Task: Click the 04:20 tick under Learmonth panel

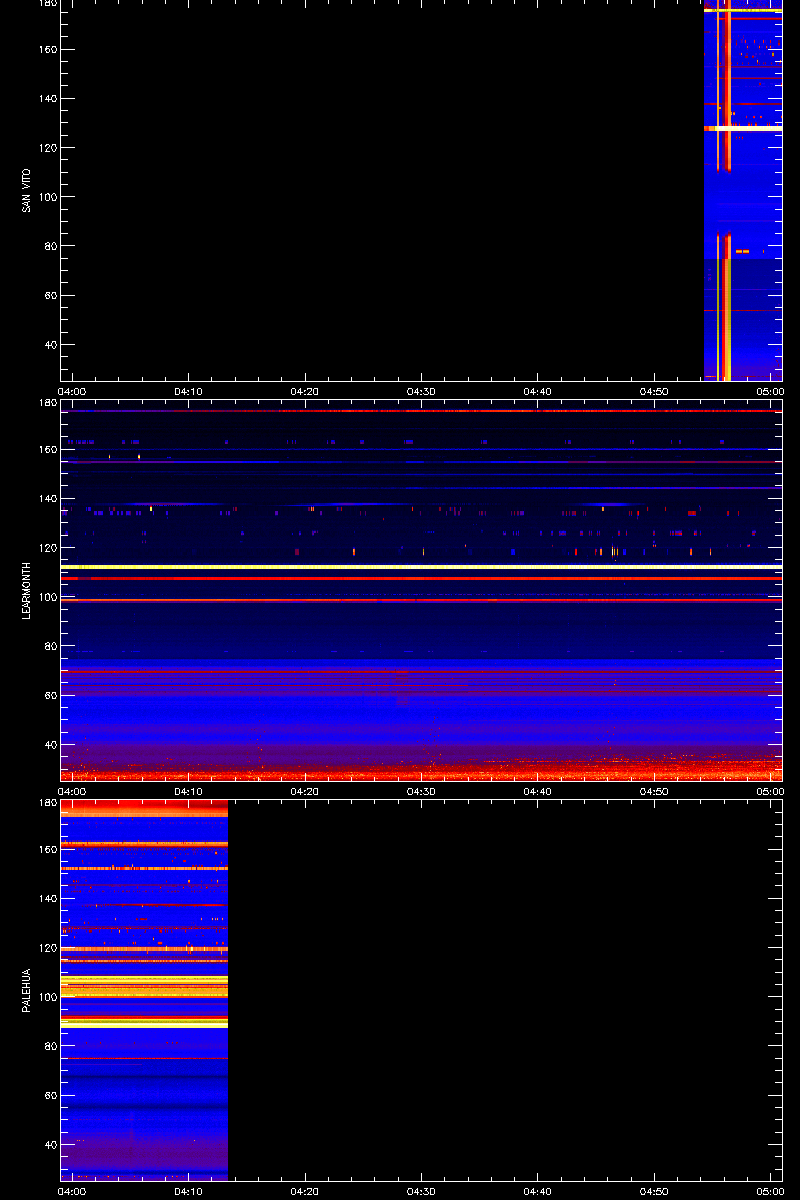Action: coord(305,791)
